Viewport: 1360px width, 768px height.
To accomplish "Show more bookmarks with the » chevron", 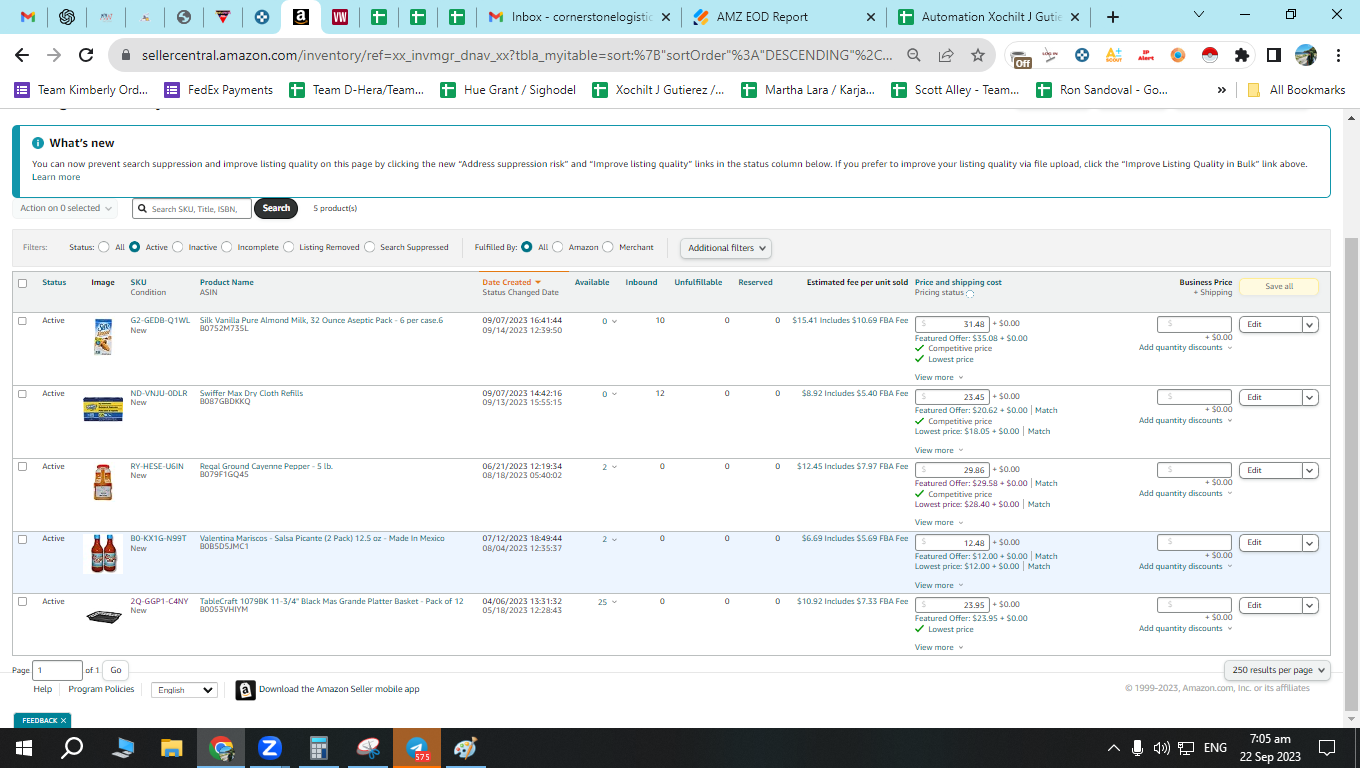I will (x=1221, y=90).
